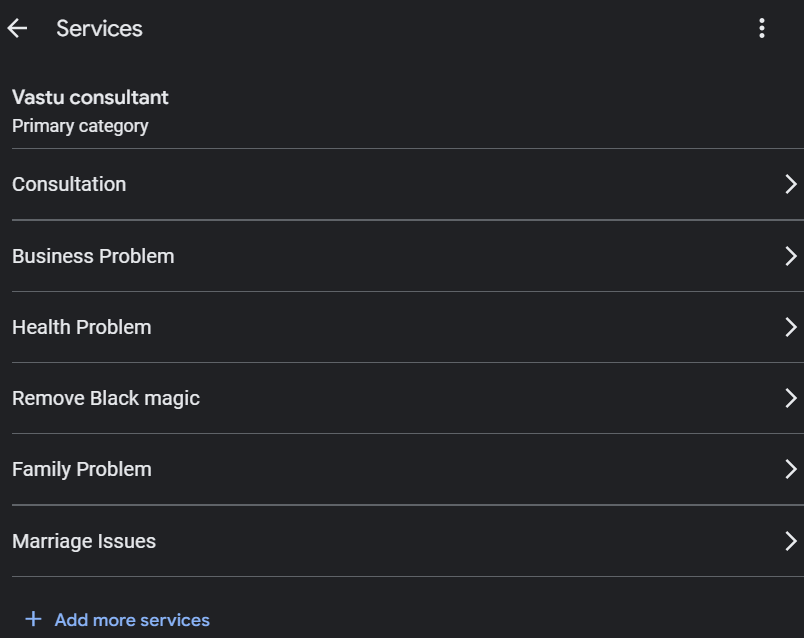This screenshot has width=804, height=638.
Task: Open the Marriage Issues chevron arrow
Action: (791, 541)
